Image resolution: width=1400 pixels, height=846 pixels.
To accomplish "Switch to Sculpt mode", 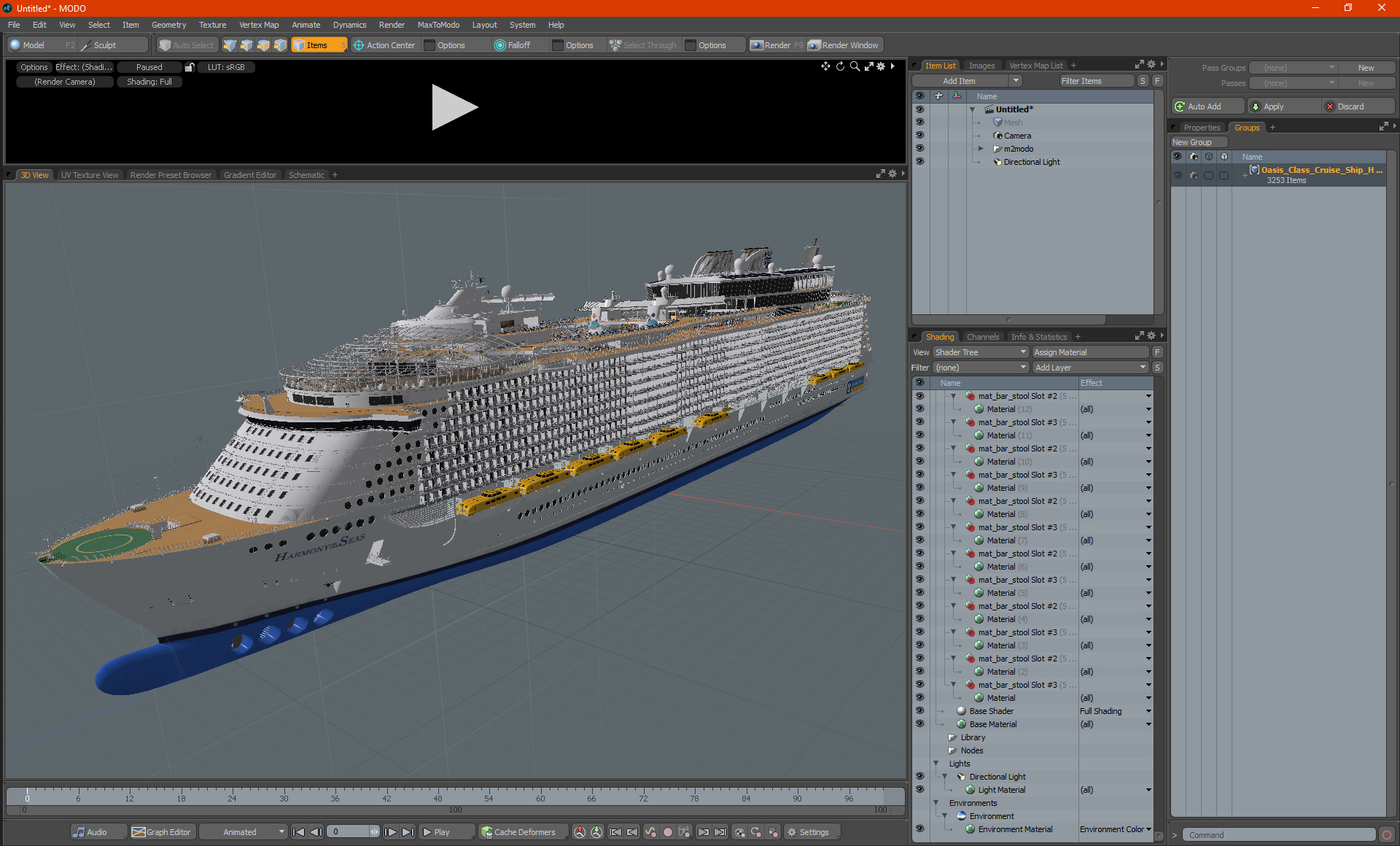I will point(113,45).
